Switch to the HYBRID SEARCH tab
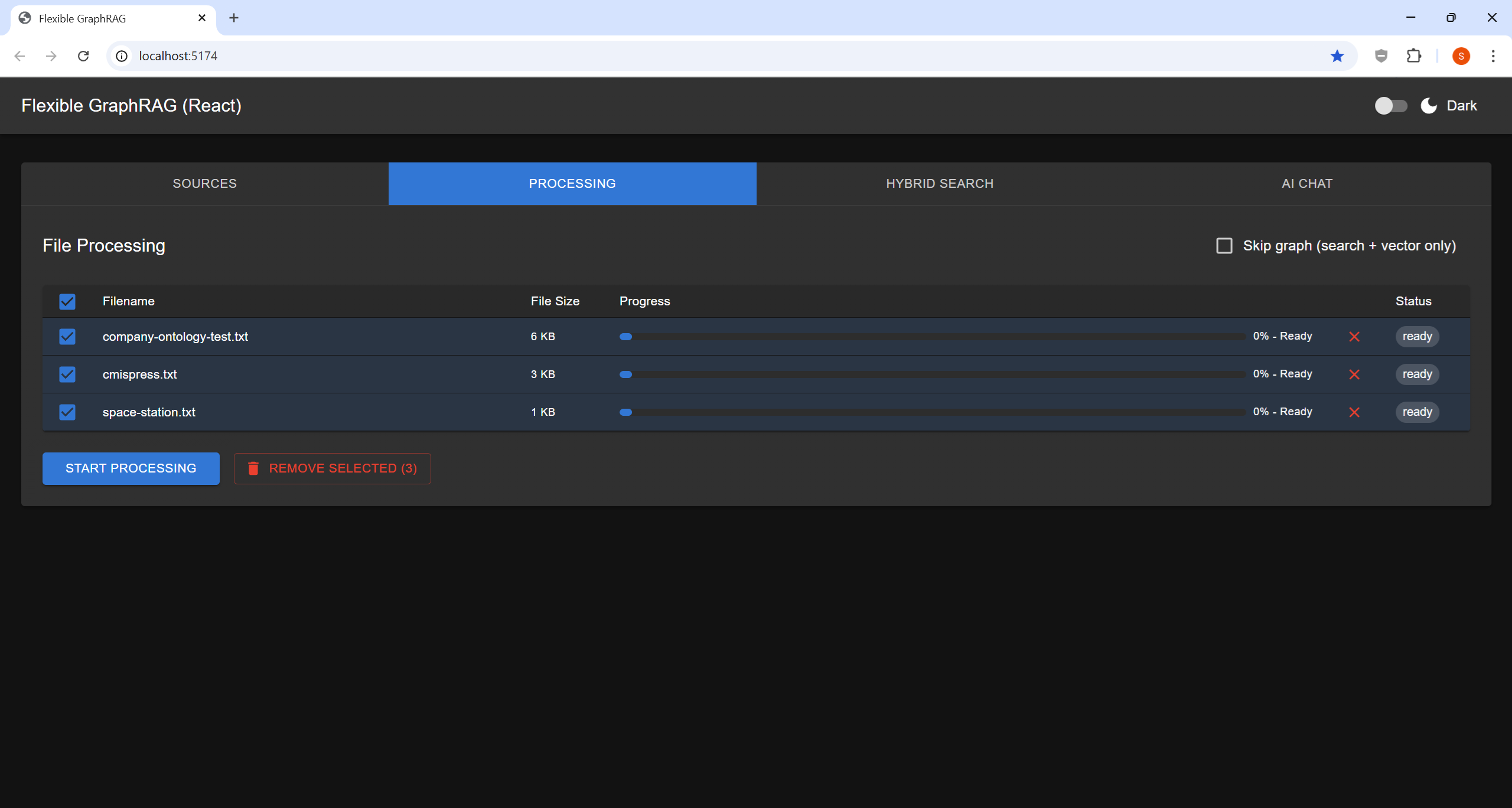Viewport: 1512px width, 808px height. point(939,183)
